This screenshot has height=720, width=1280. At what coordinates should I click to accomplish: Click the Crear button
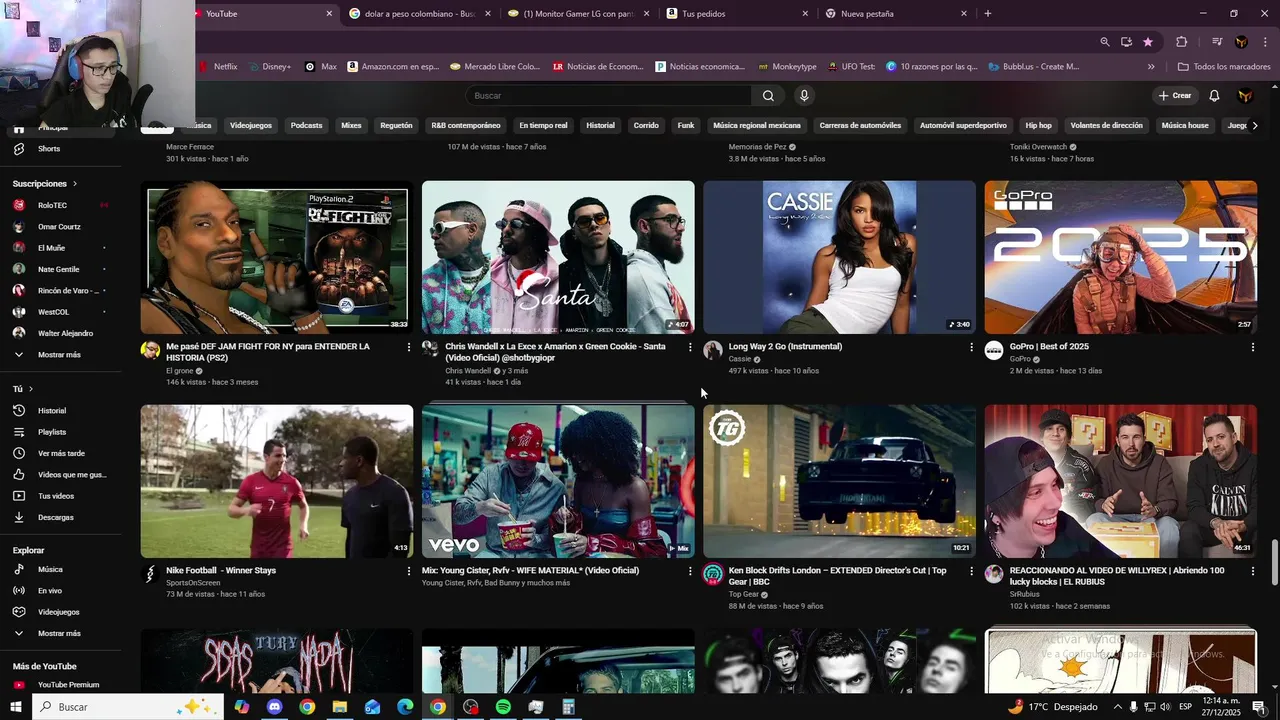[x=1174, y=96]
